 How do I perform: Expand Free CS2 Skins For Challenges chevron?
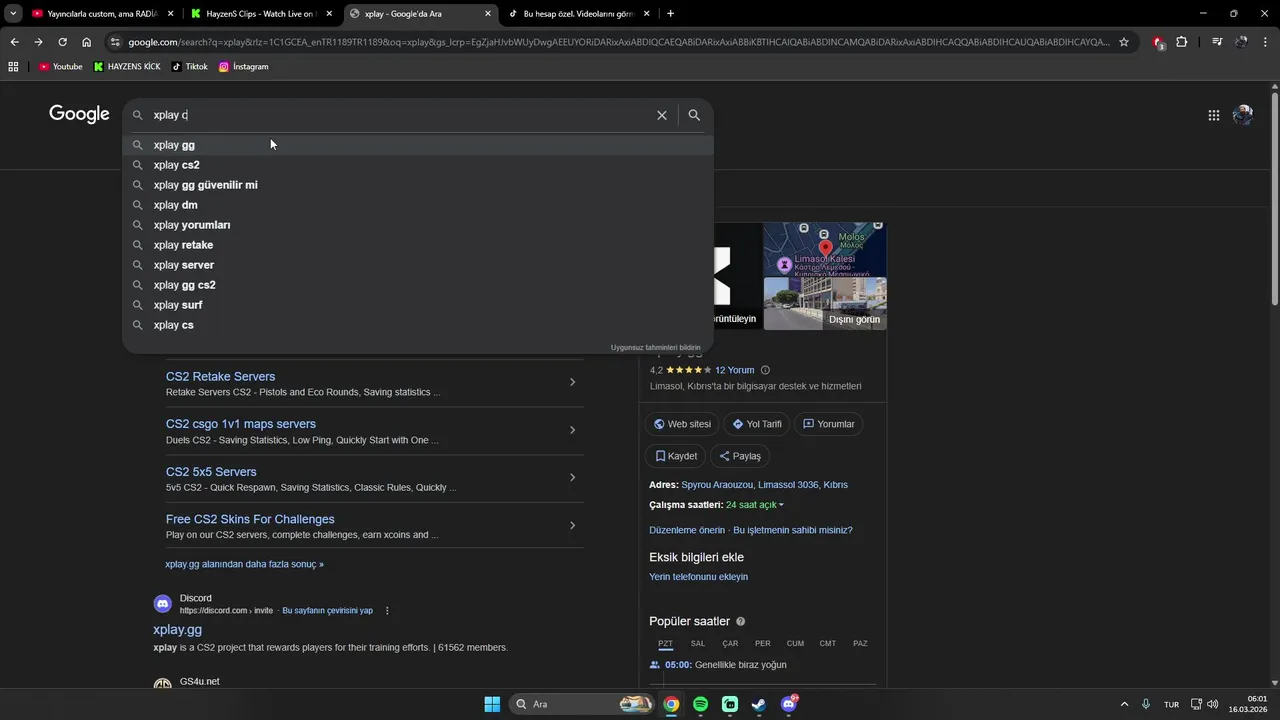coord(572,525)
